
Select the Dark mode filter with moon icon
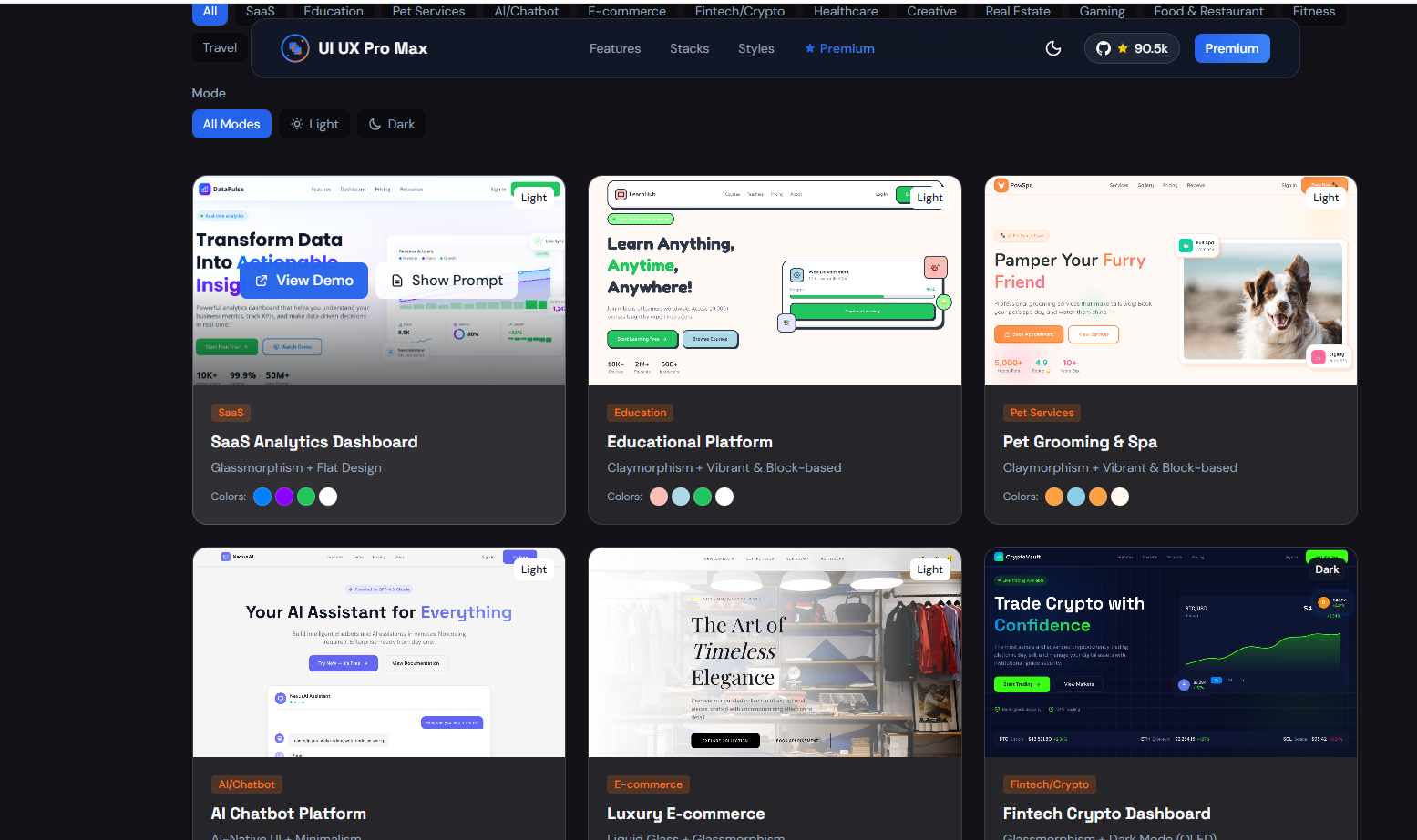coord(391,124)
